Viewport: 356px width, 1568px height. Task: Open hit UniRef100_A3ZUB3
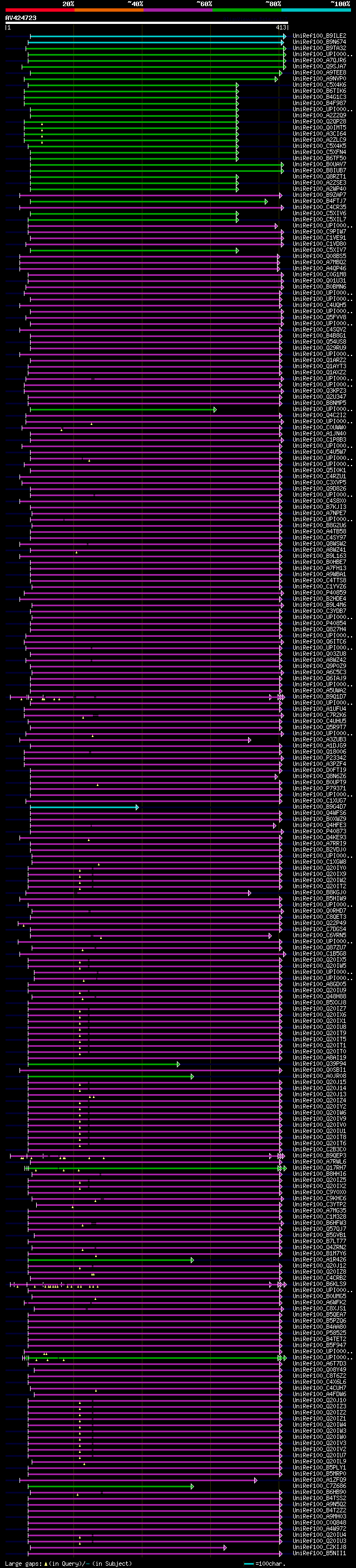[x=319, y=740]
